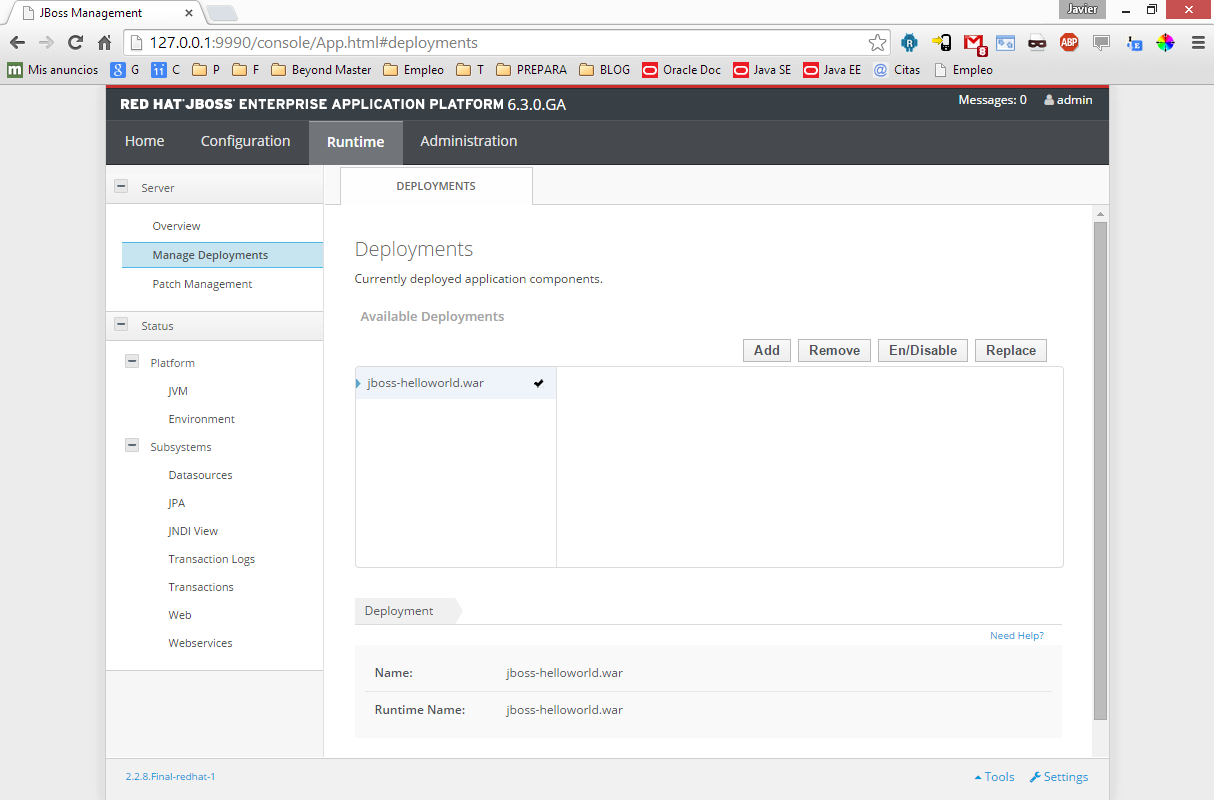1214x800 pixels.
Task: Open JNDI View
Action: pyautogui.click(x=193, y=531)
